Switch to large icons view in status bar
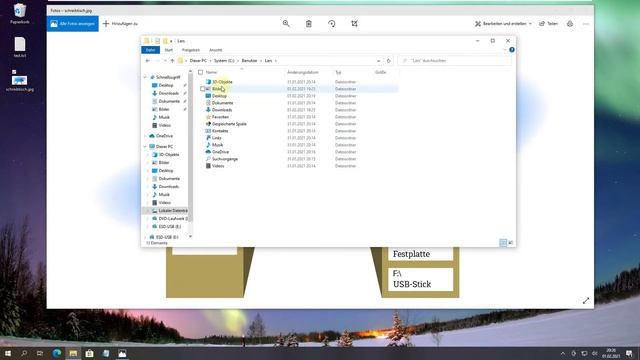The height and width of the screenshot is (360, 640). 510,243
